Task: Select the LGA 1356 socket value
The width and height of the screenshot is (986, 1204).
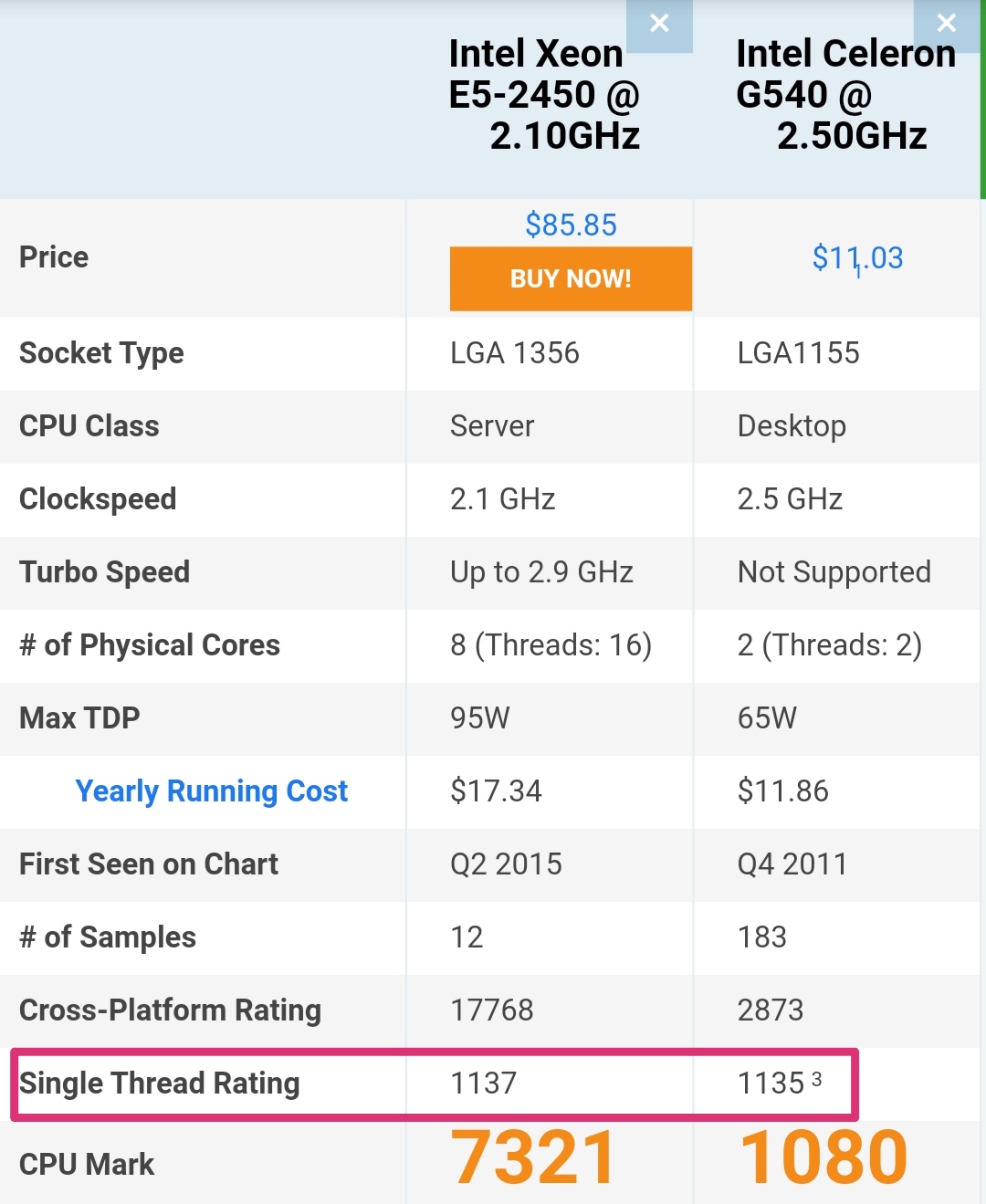Action: 515,353
